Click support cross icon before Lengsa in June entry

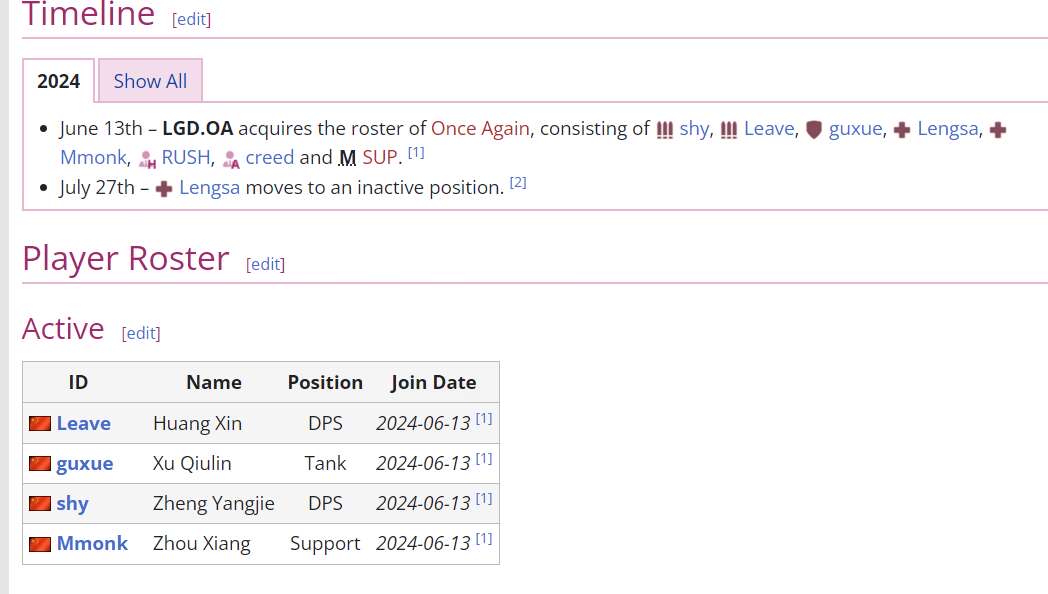click(x=901, y=130)
